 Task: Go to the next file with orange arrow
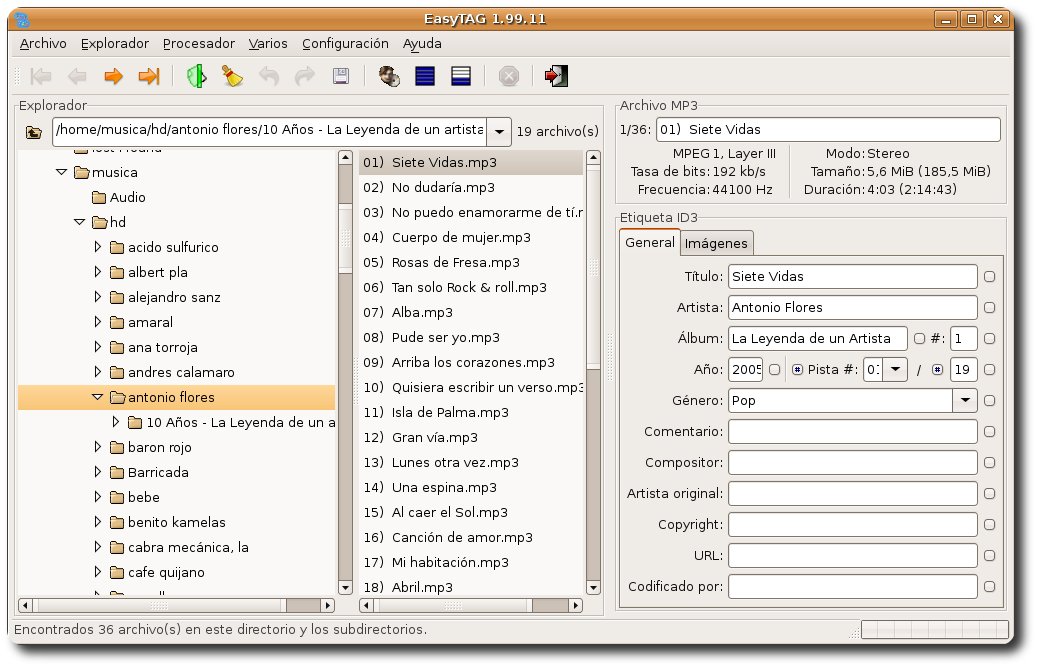(113, 76)
